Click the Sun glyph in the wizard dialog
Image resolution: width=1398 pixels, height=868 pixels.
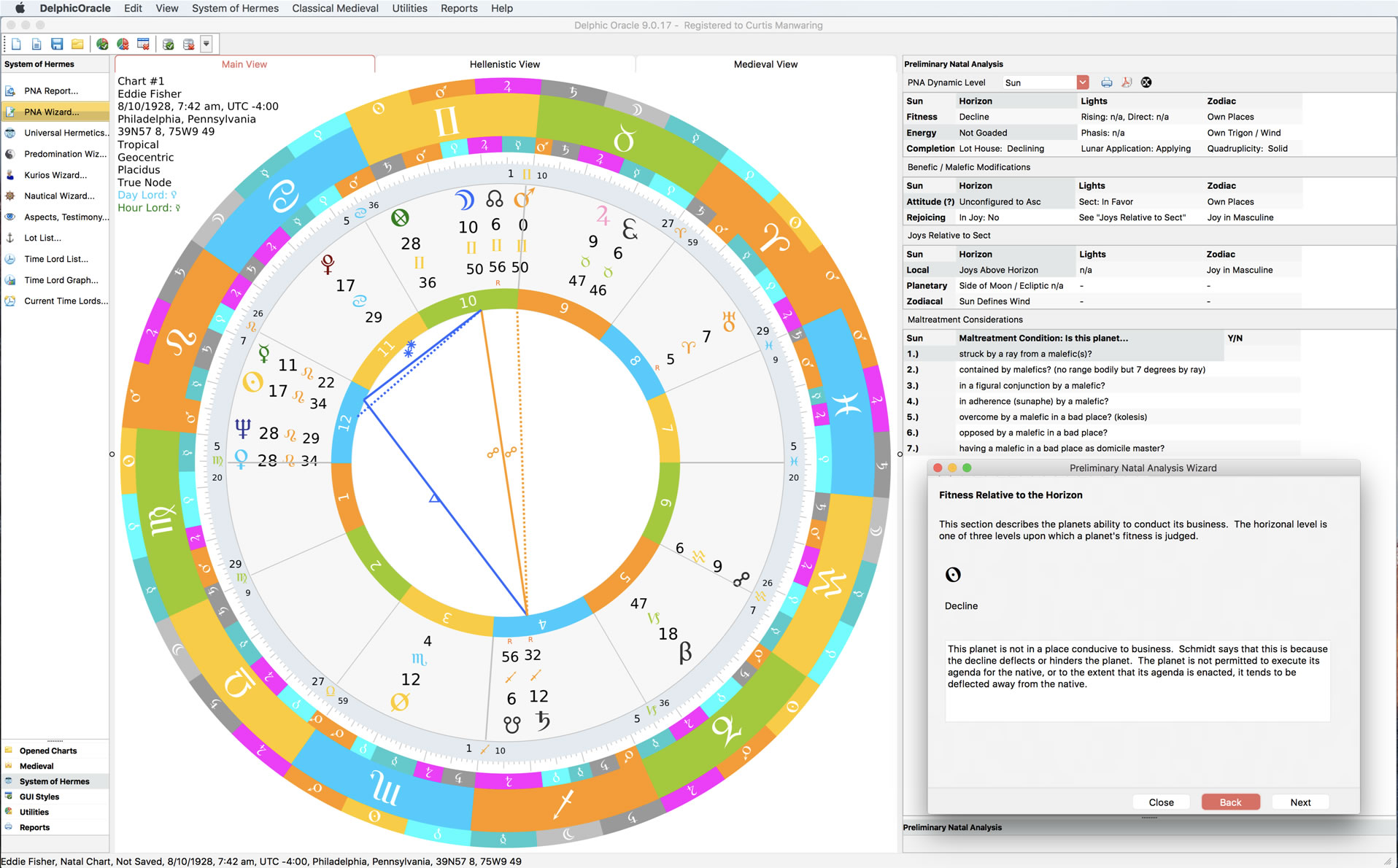point(953,575)
